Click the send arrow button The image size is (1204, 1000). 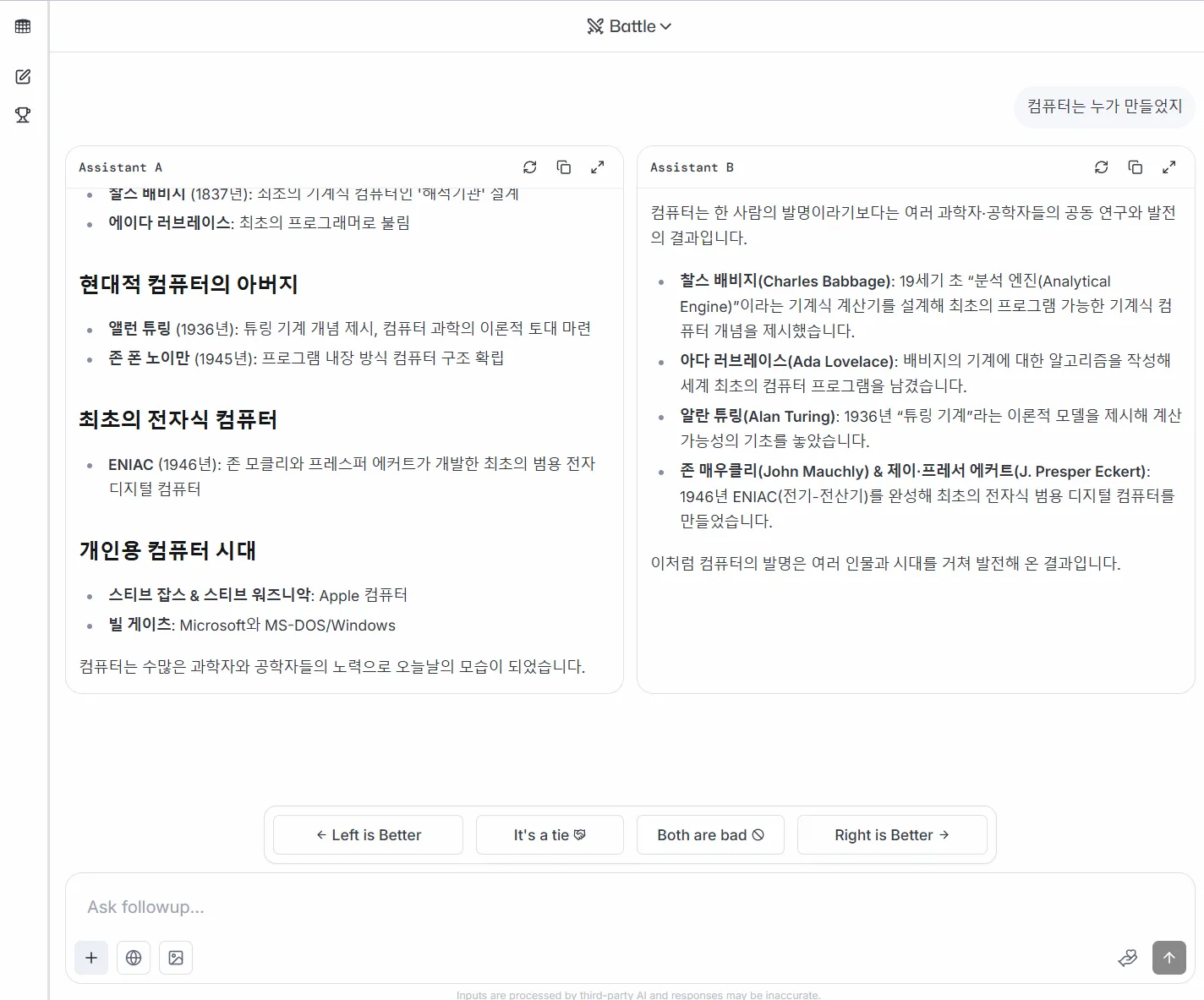[1169, 958]
